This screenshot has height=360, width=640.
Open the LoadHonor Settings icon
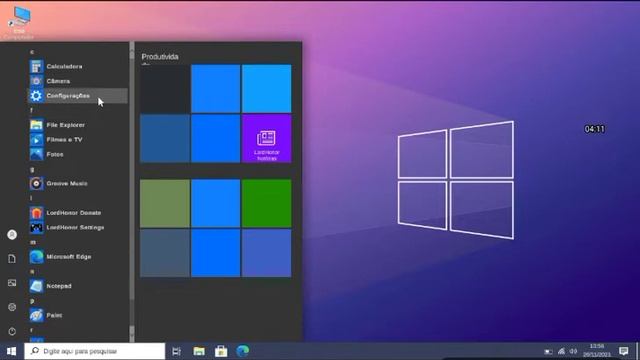pos(36,227)
